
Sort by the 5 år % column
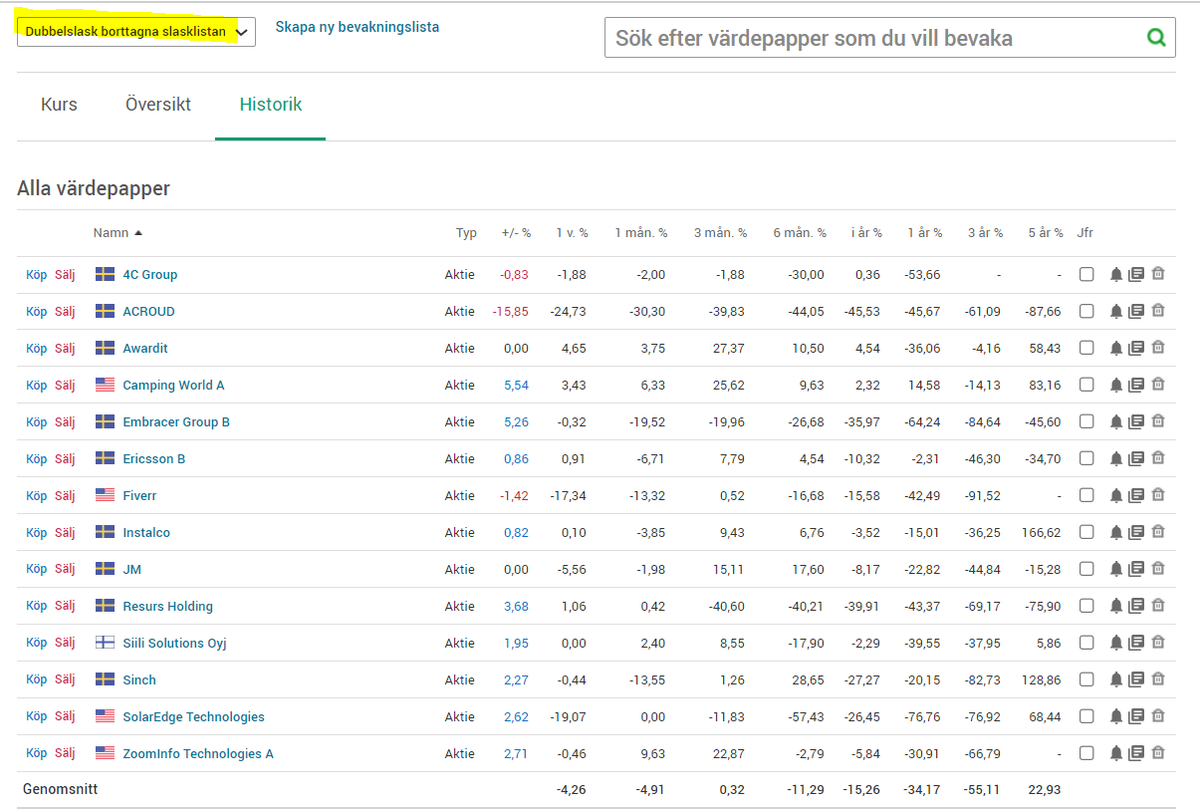1045,233
